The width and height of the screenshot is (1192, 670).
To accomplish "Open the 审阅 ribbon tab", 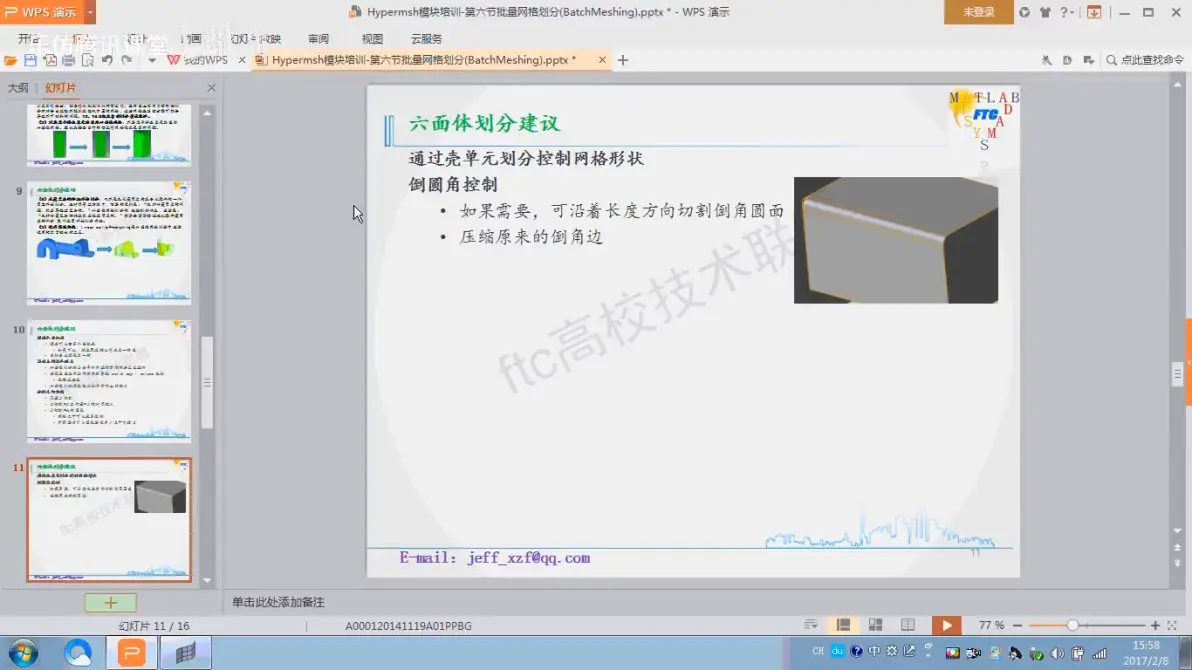I will 319,39.
